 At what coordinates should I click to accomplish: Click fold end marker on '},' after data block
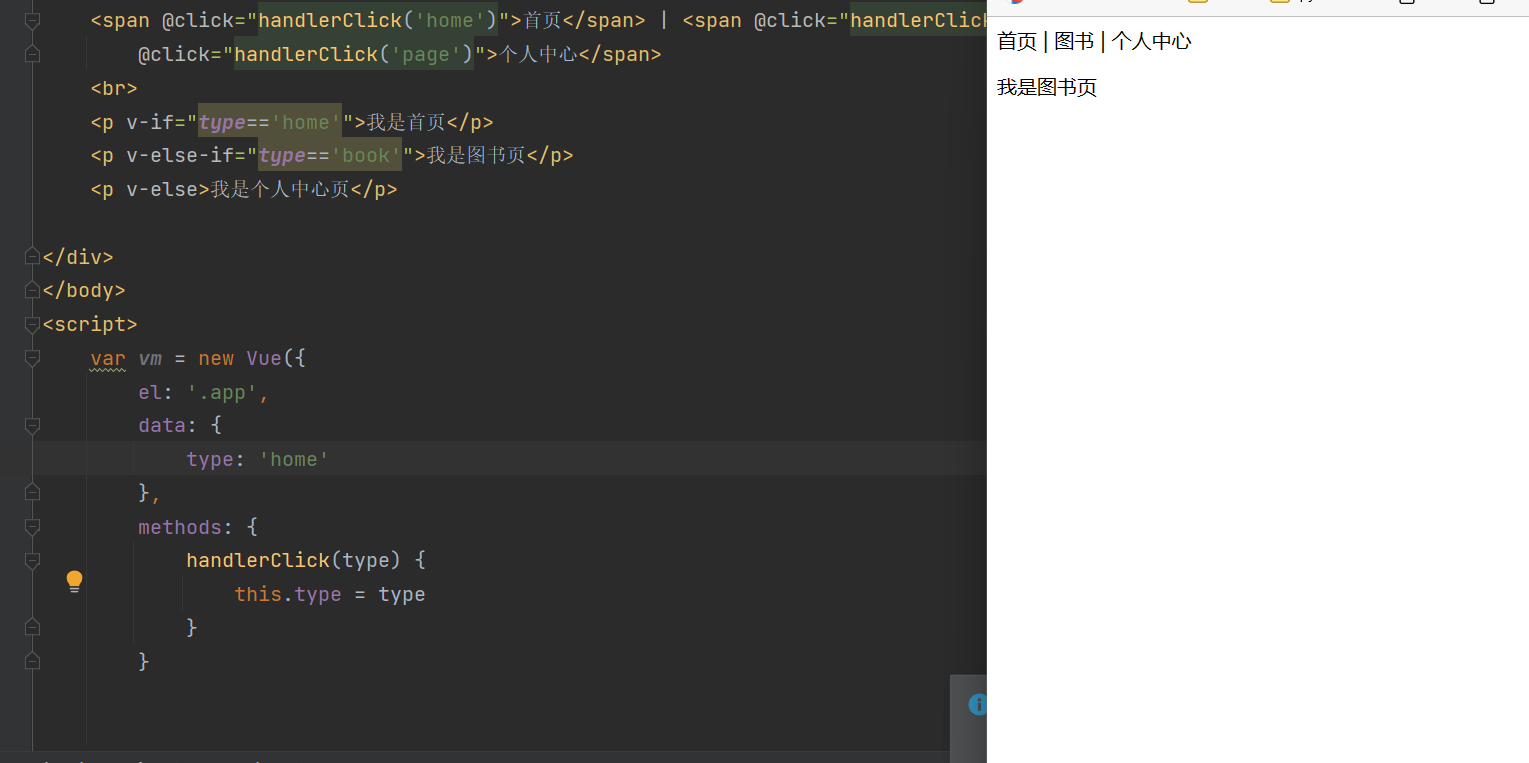click(32, 493)
